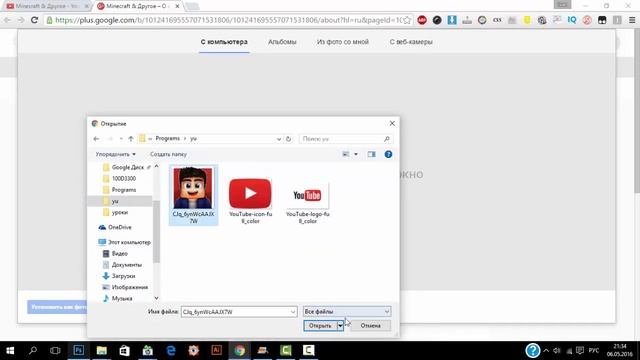Click the browser address bar URL
The image size is (640, 360).
click(x=228, y=20)
